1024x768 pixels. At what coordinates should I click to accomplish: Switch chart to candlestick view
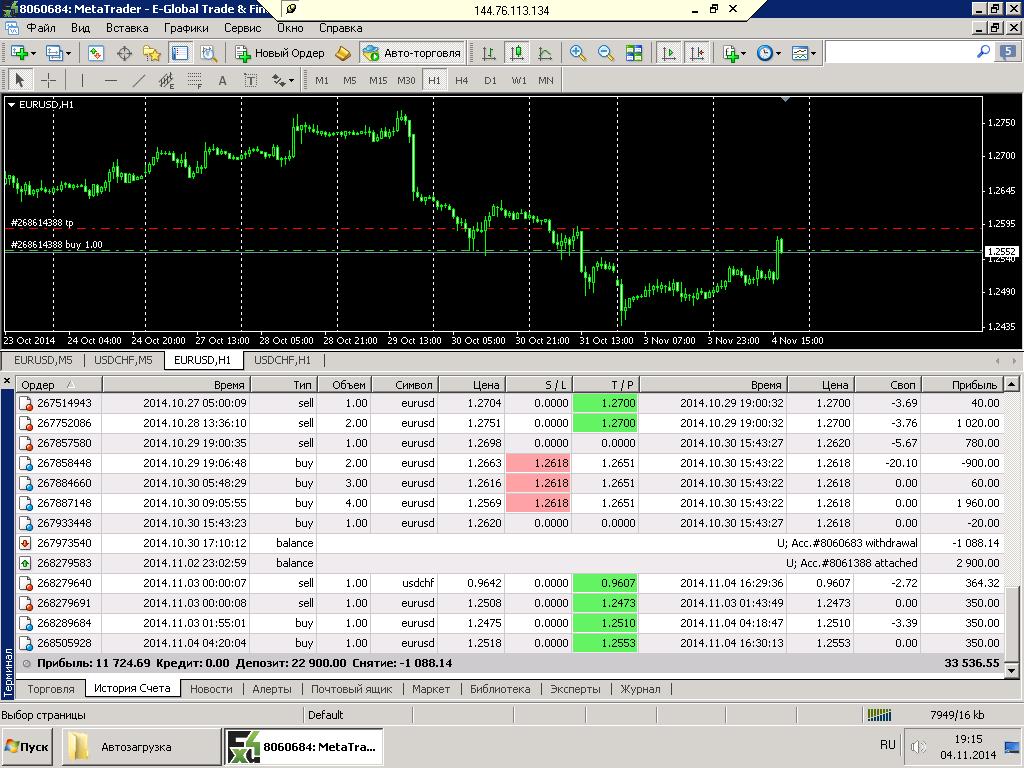pyautogui.click(x=517, y=53)
